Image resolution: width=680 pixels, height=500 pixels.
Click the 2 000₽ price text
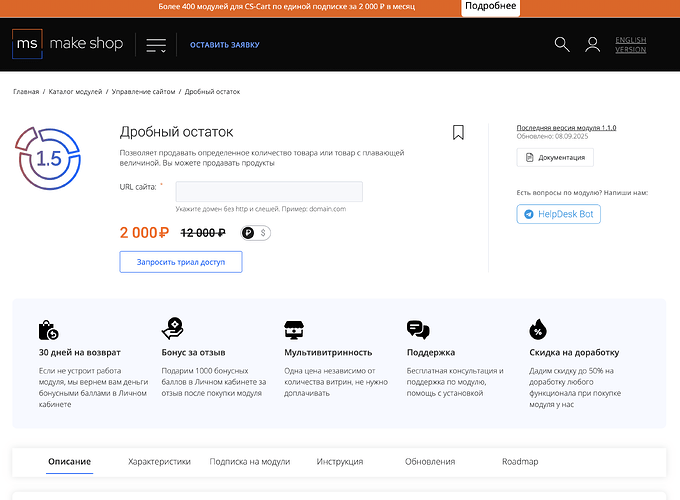pos(144,233)
